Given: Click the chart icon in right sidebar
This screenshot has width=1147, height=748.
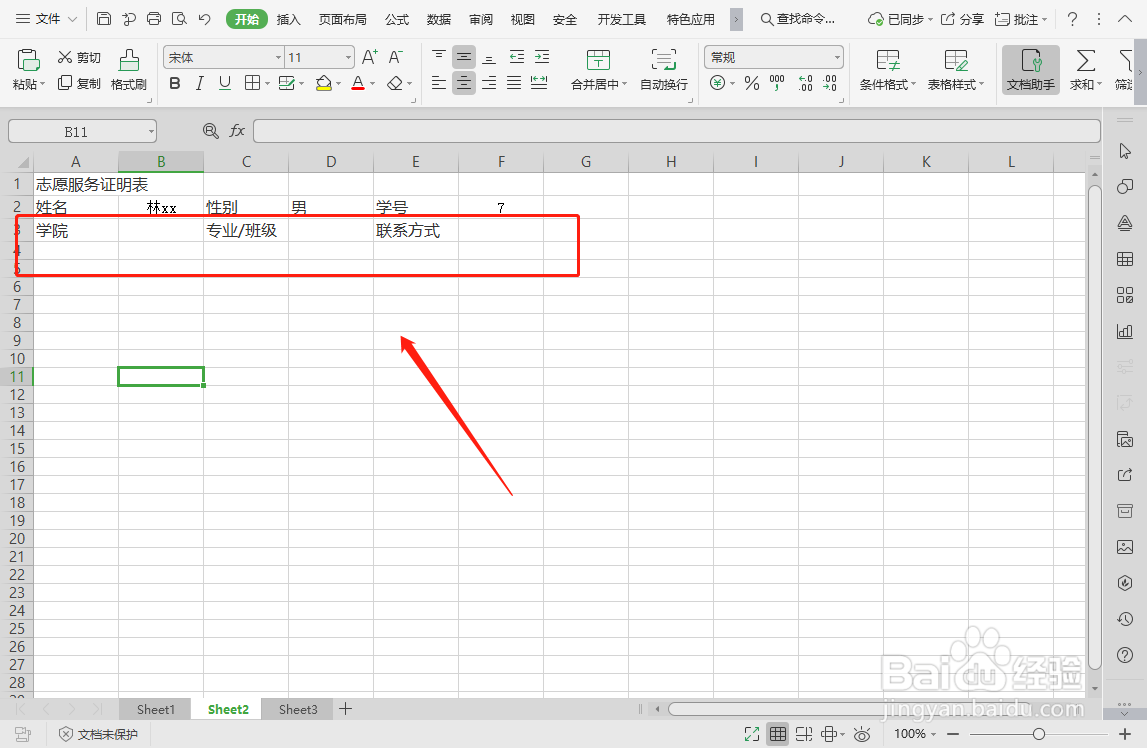Looking at the screenshot, I should coord(1124,330).
